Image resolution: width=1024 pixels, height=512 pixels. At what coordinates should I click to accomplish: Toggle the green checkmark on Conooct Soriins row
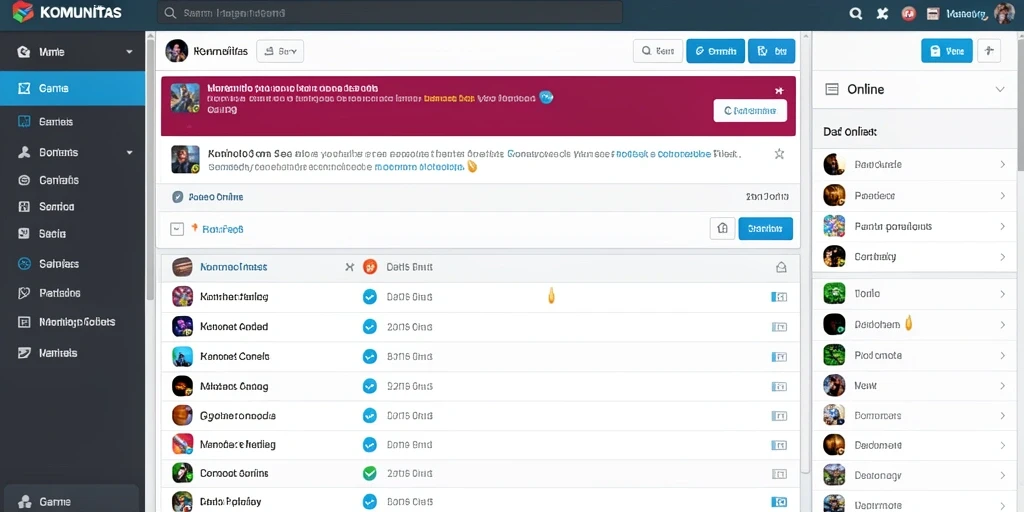(x=370, y=473)
